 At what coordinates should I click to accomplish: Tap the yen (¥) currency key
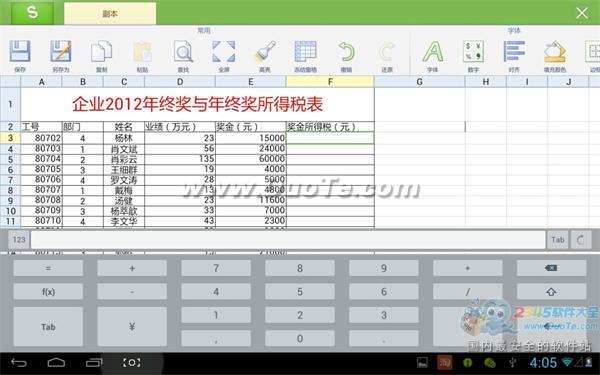(x=132, y=327)
